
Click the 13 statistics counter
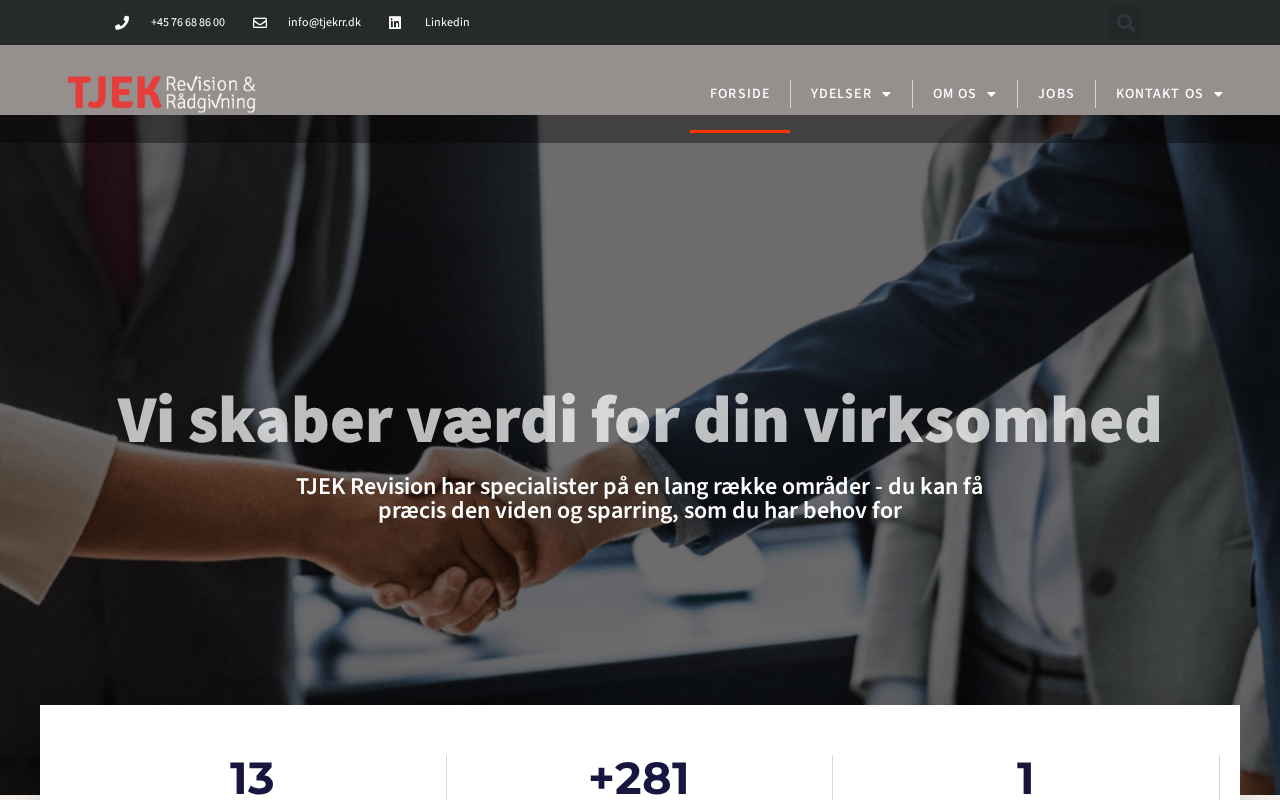(252, 778)
